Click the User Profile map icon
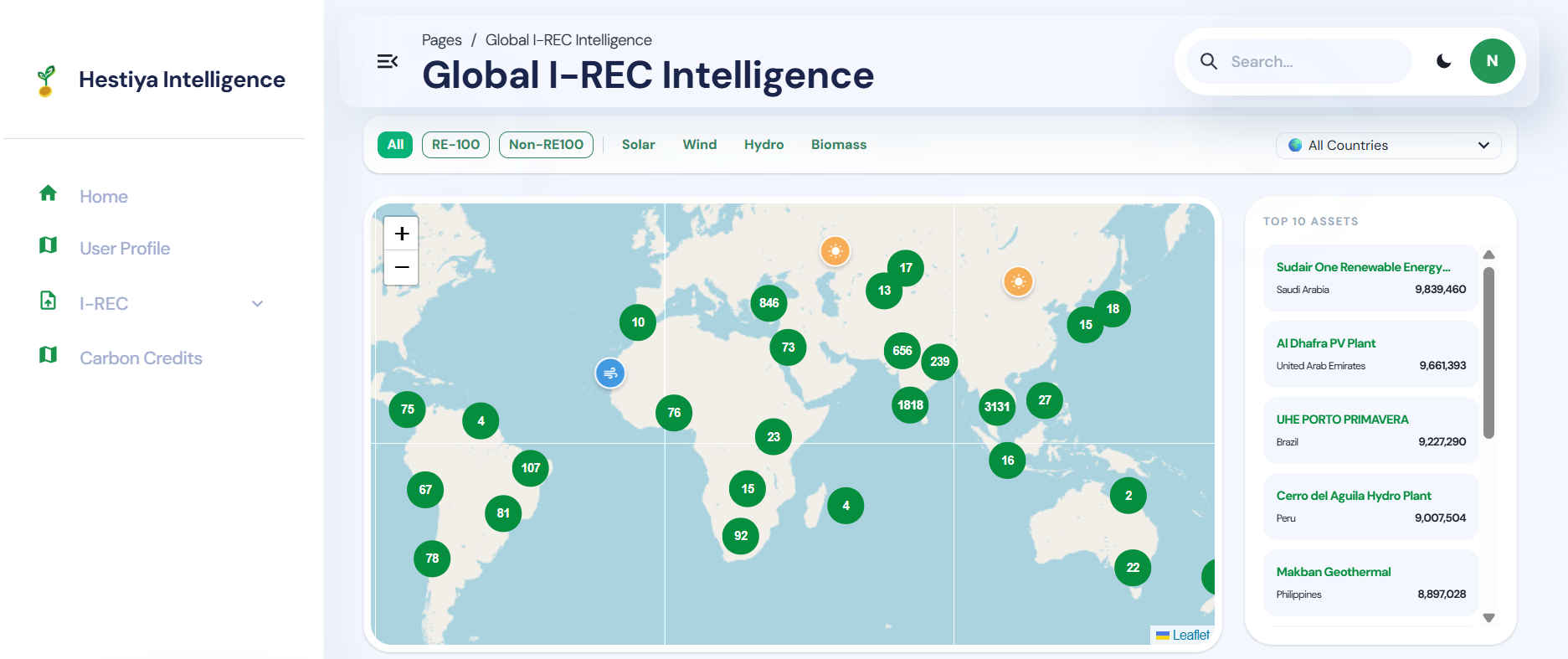The image size is (1568, 659). coord(49,245)
